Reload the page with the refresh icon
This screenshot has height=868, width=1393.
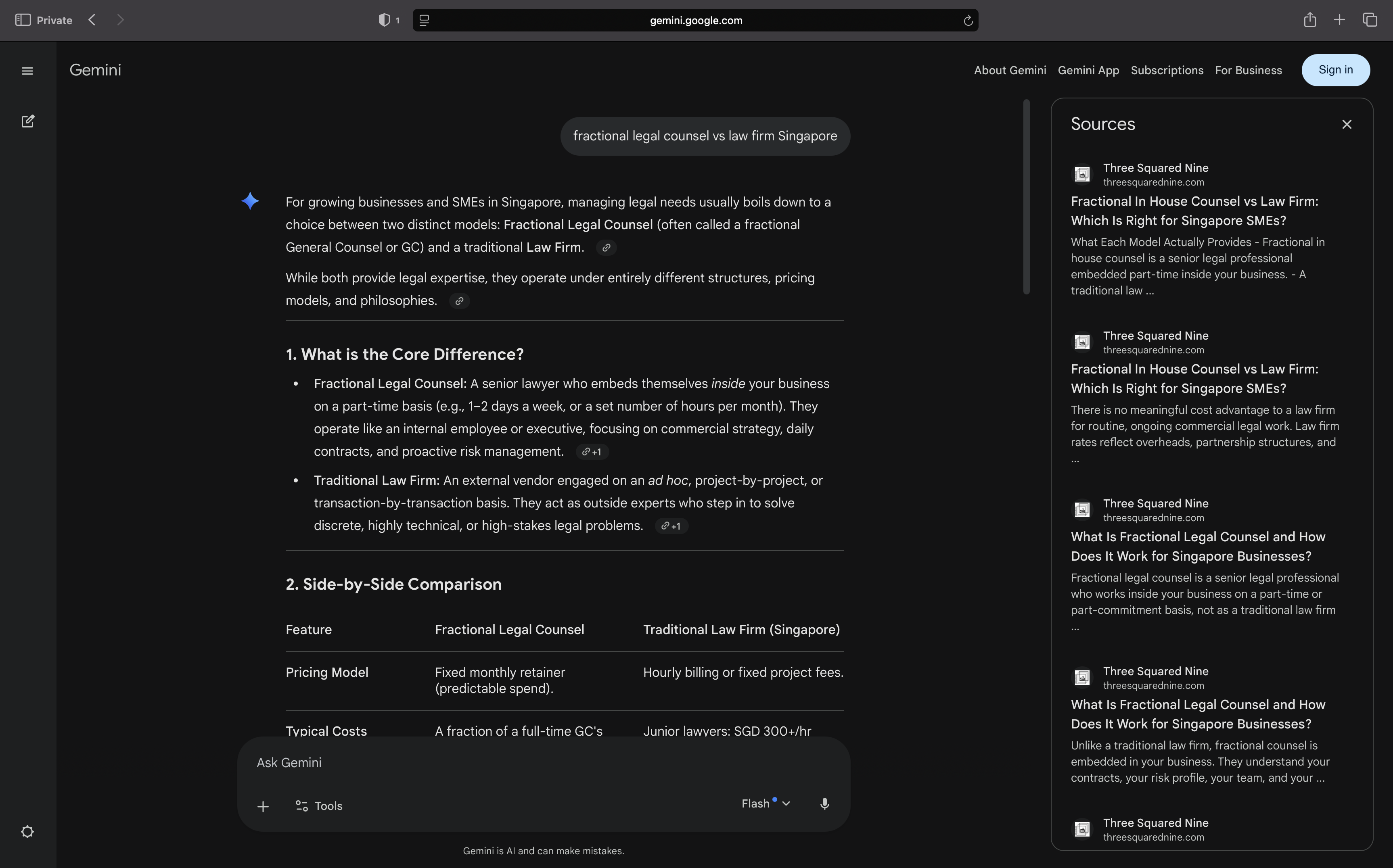[968, 21]
